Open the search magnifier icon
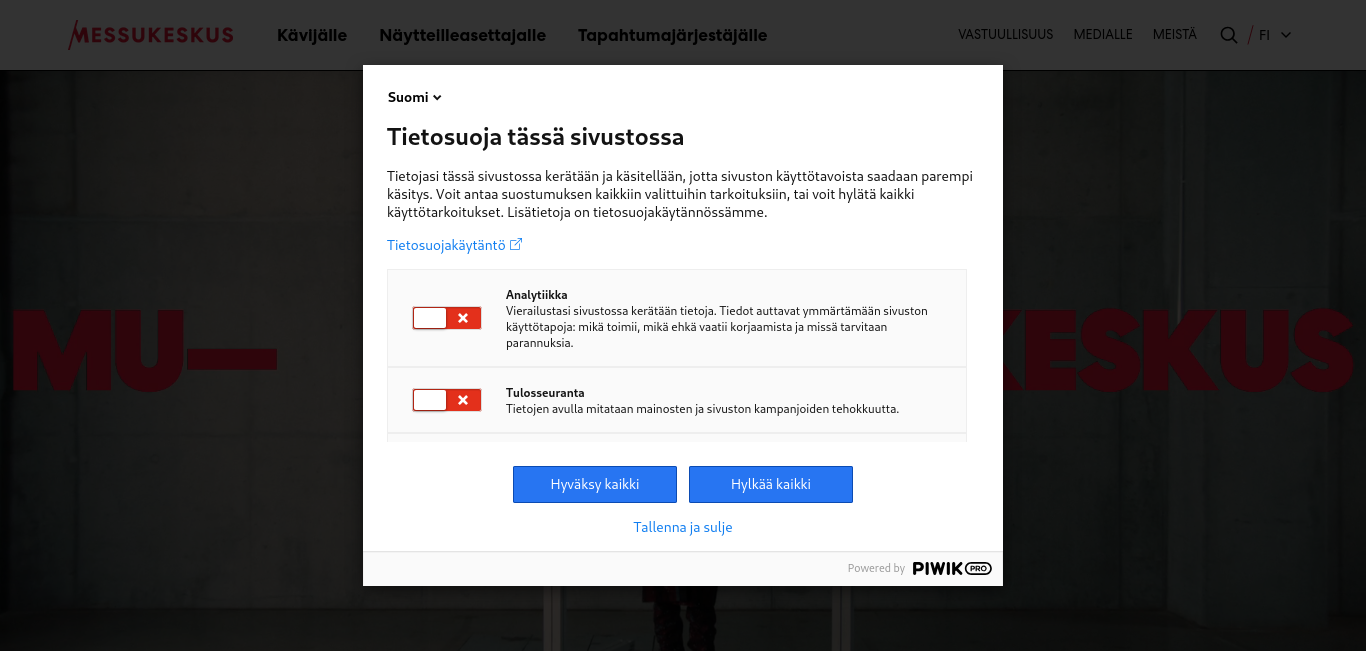Viewport: 1366px width, 651px height. 1229,35
